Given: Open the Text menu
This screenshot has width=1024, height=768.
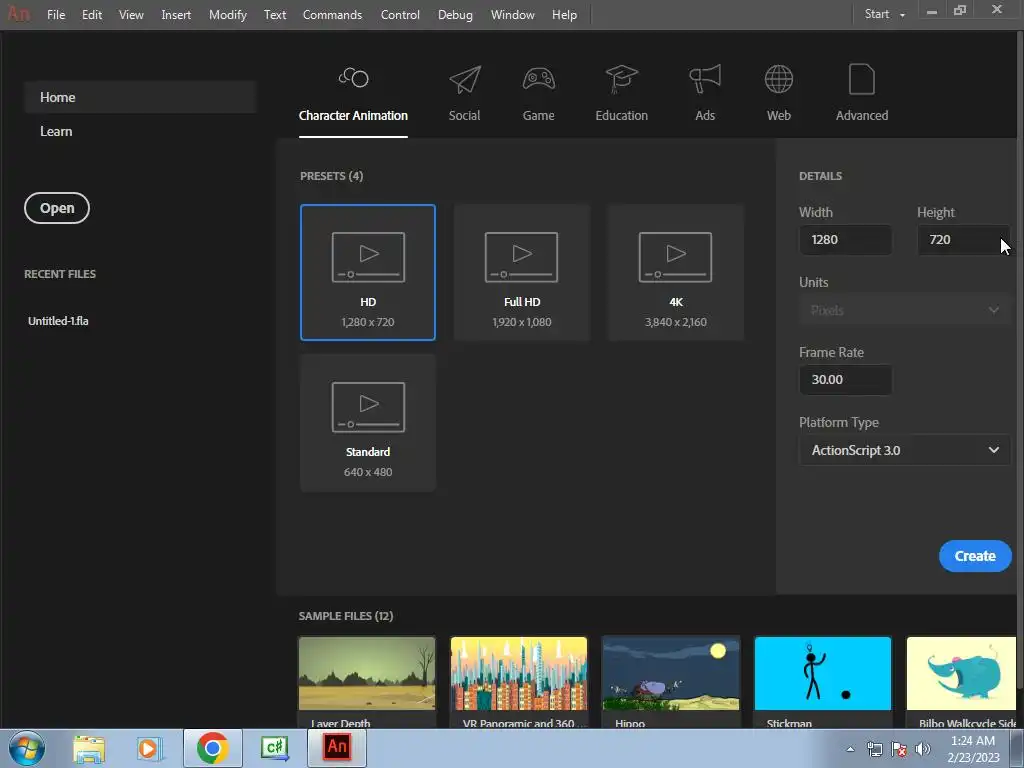Looking at the screenshot, I should (275, 14).
